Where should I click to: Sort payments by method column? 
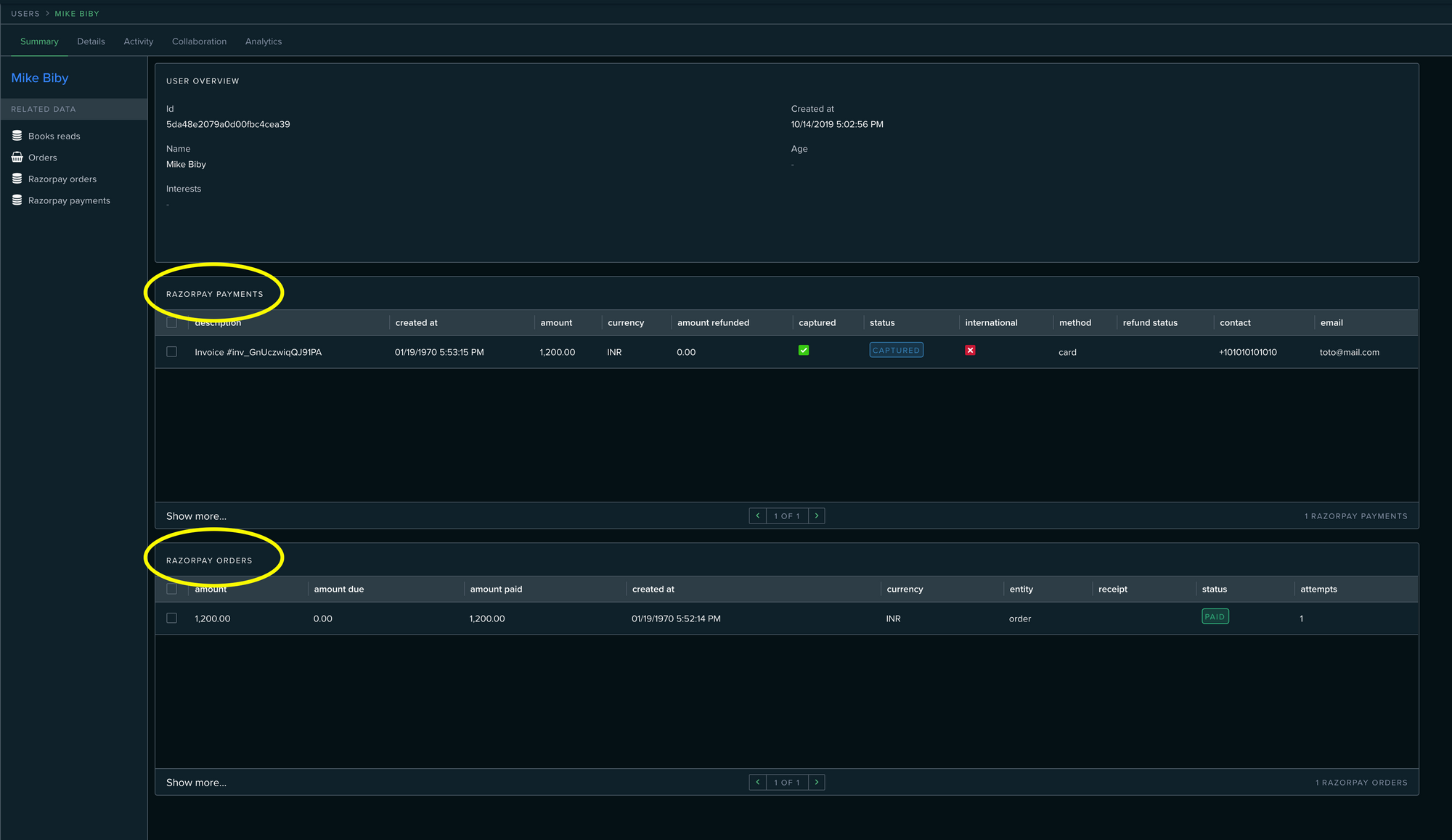click(1075, 323)
